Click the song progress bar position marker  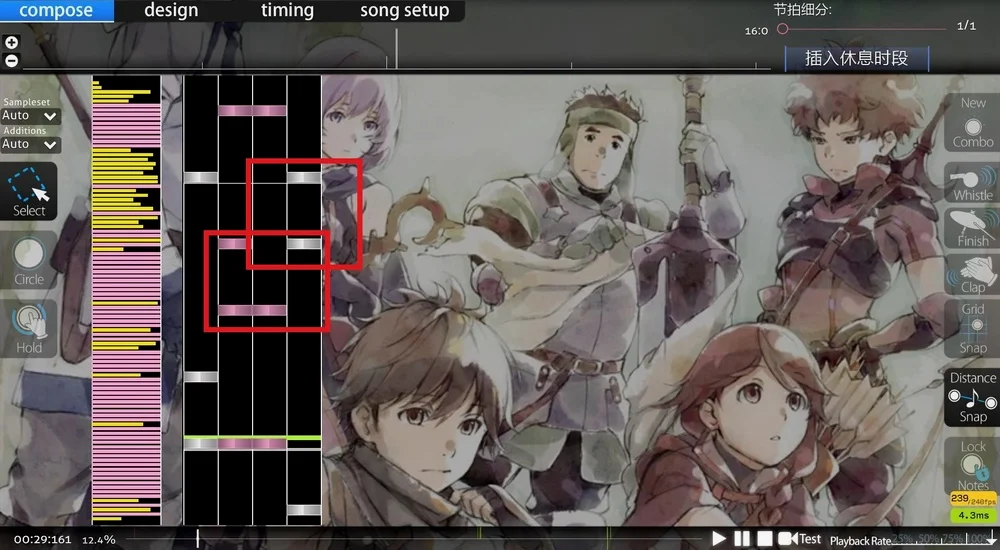pyautogui.click(x=198, y=539)
